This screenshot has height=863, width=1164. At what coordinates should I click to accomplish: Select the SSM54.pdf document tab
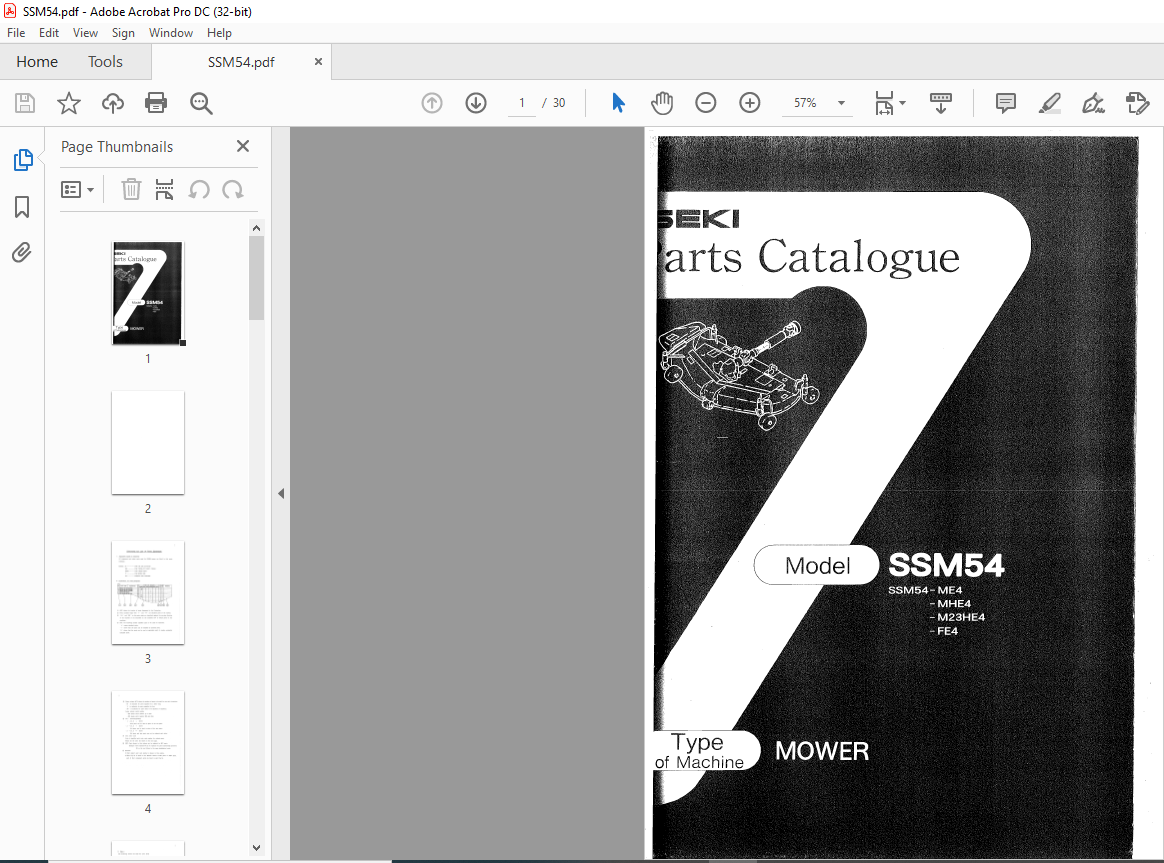[x=241, y=62]
